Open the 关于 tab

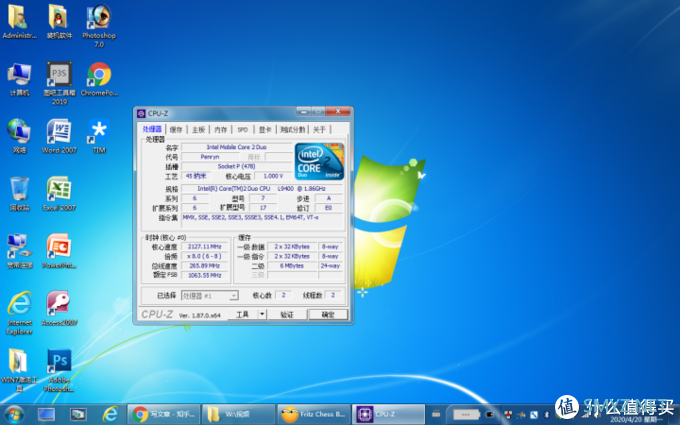[320, 130]
